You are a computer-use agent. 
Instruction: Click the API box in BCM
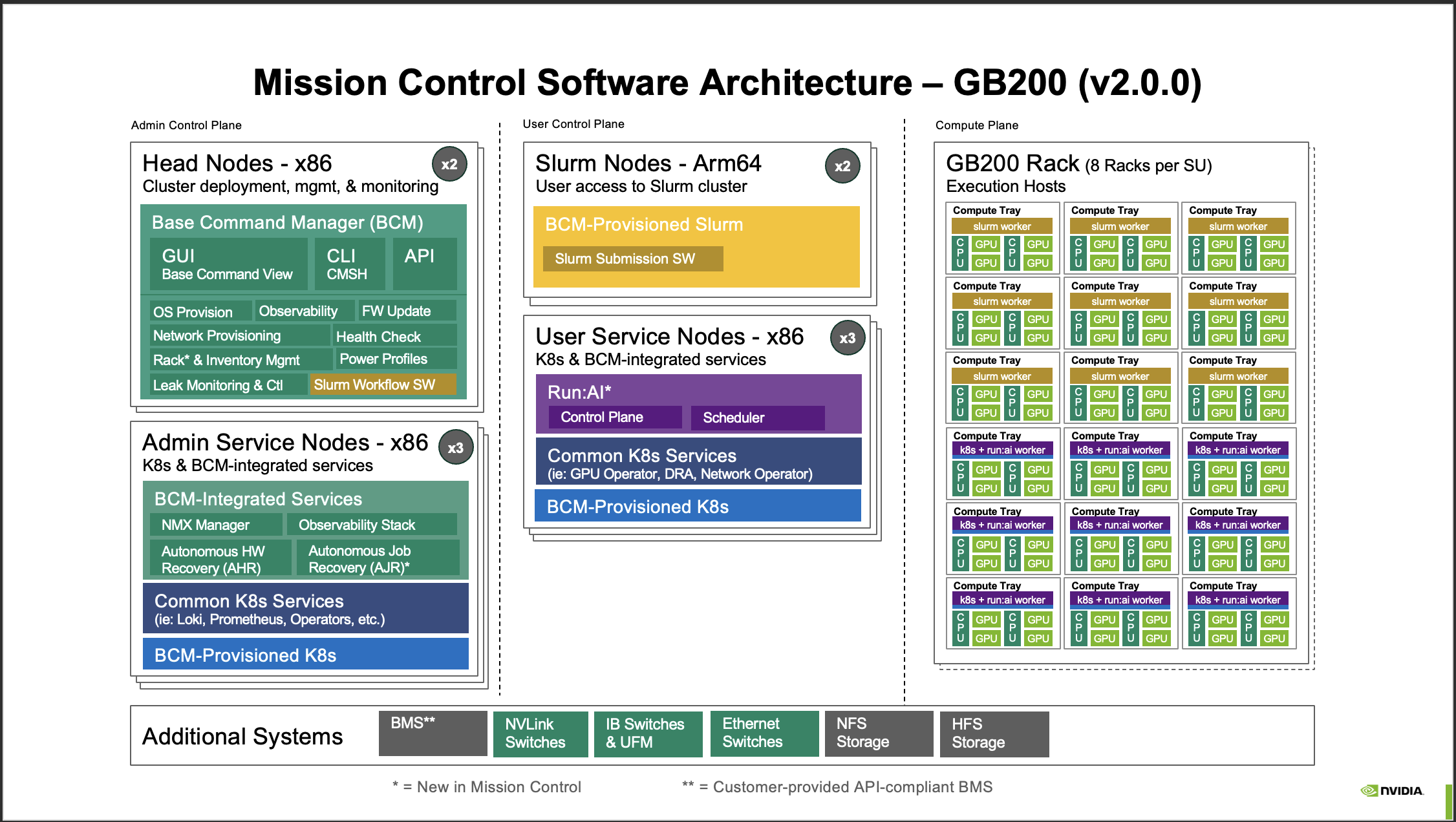coord(424,264)
